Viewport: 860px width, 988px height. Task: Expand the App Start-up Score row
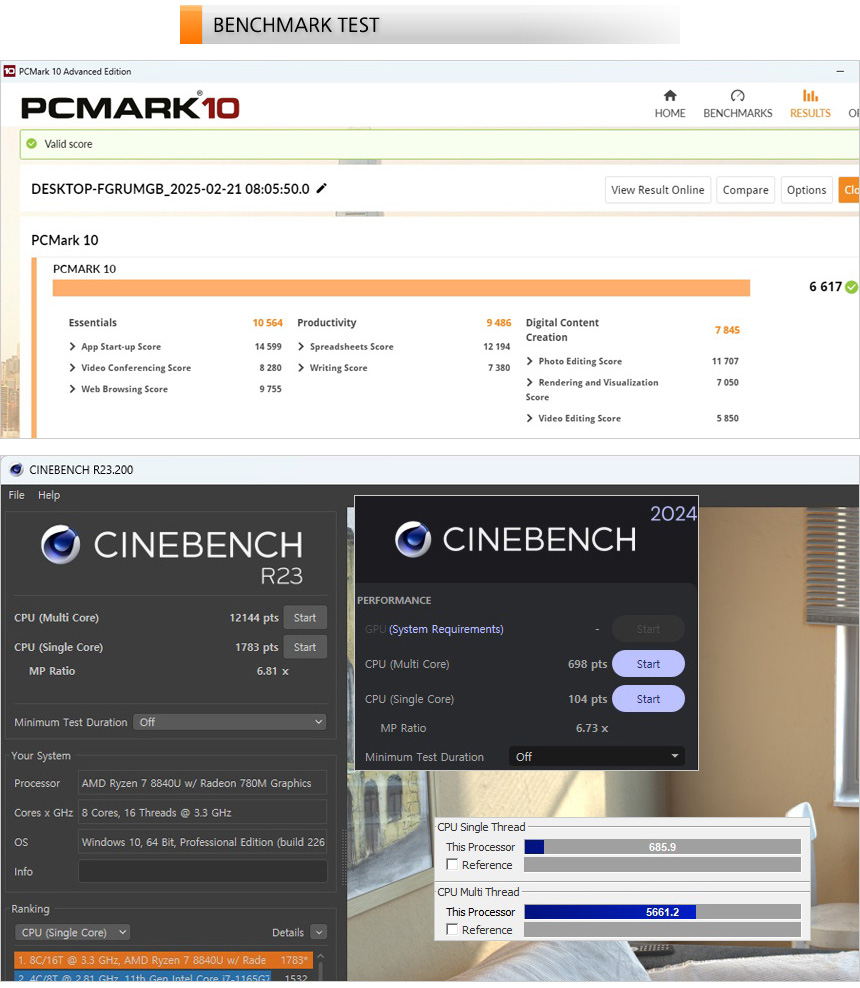(x=73, y=347)
